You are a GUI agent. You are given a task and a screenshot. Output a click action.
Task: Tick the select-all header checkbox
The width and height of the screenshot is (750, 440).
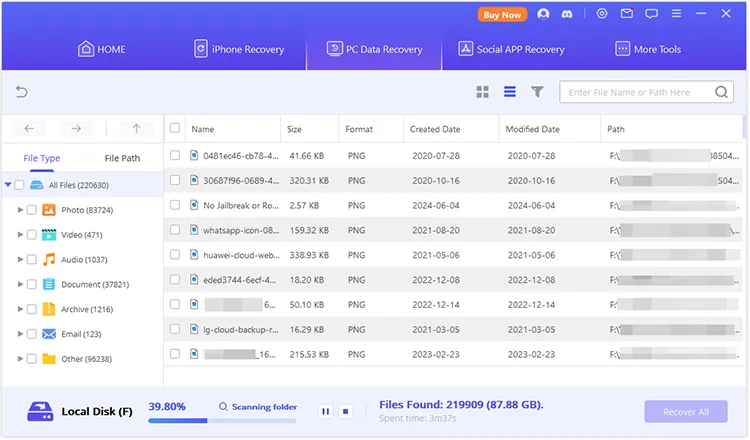(x=175, y=128)
